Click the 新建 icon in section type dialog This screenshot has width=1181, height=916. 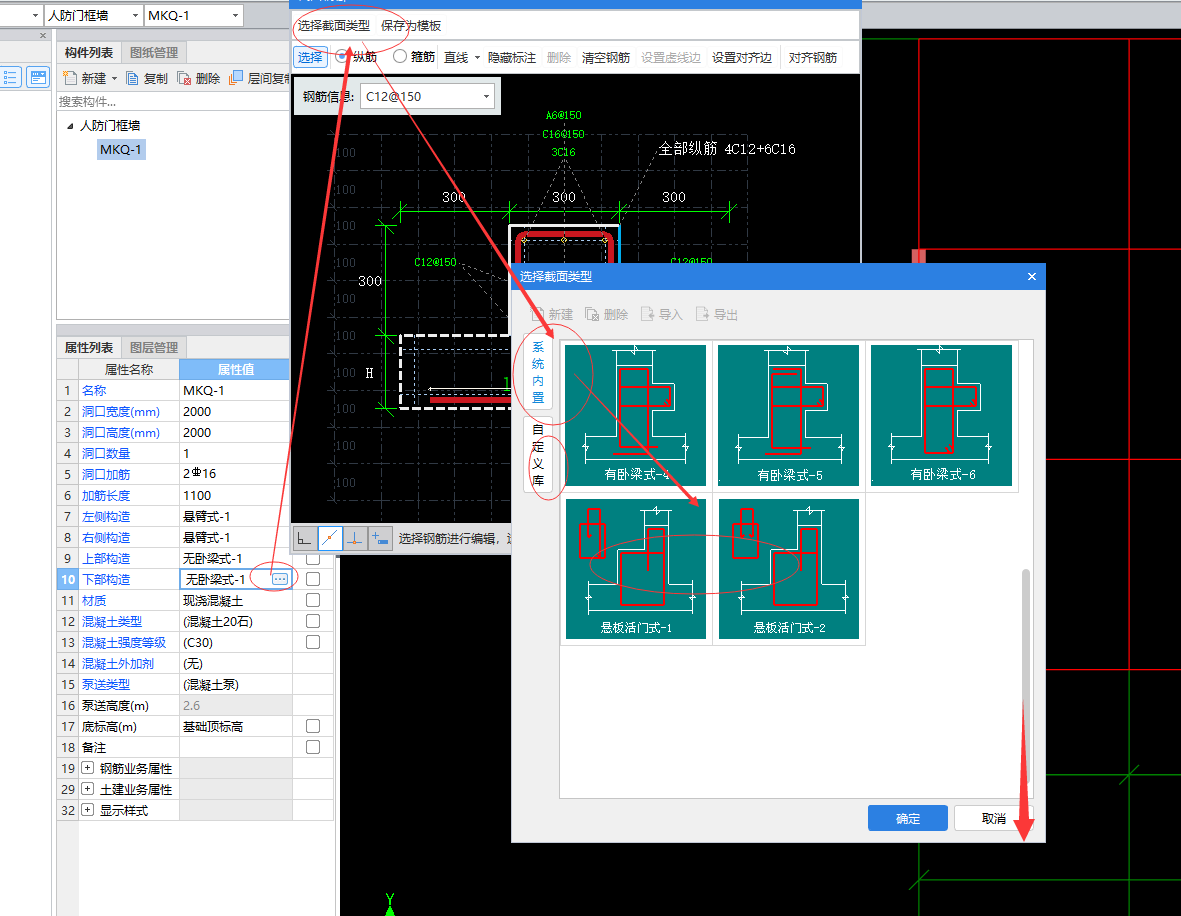pyautogui.click(x=538, y=314)
